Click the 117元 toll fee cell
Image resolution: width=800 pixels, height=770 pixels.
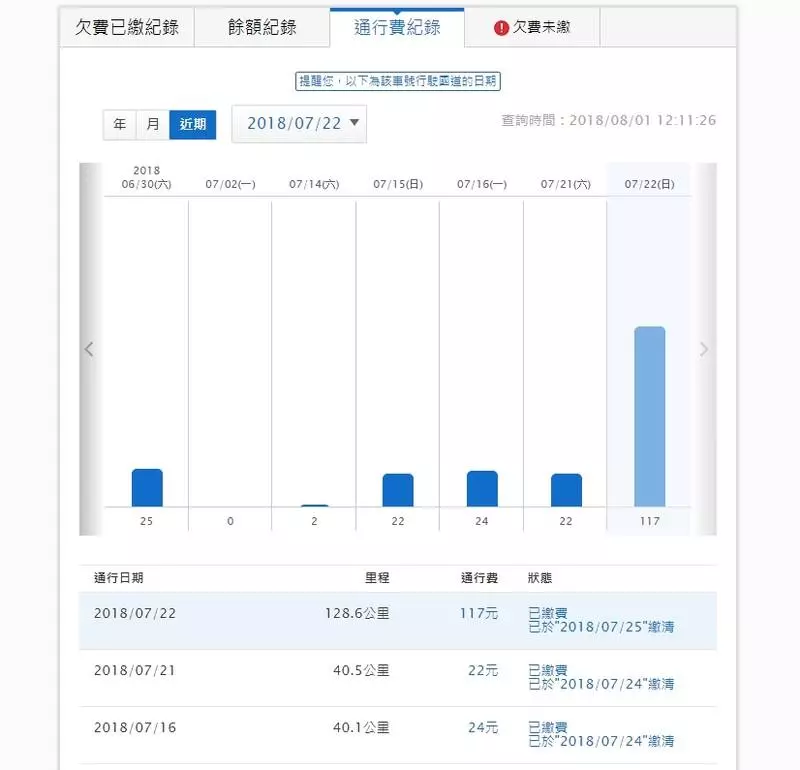[x=479, y=613]
